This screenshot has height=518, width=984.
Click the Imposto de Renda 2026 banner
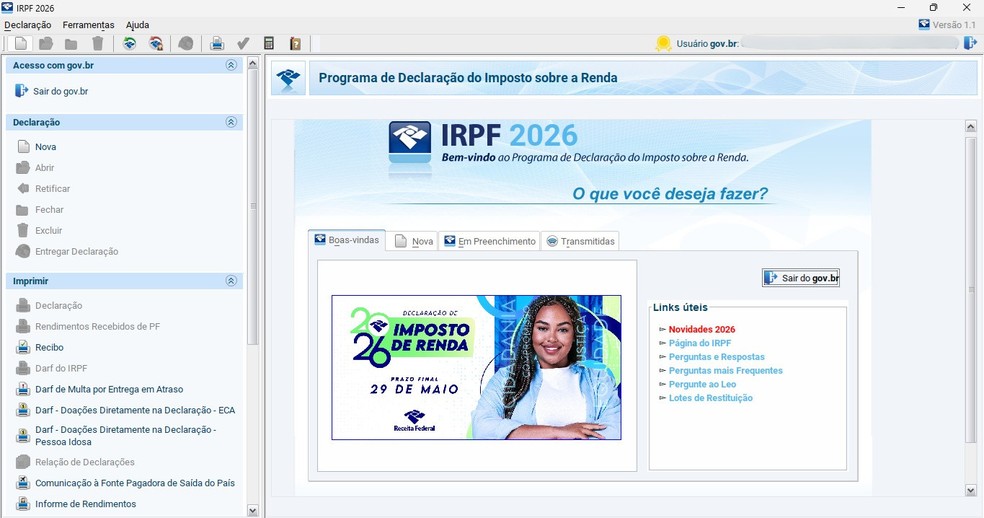pos(476,367)
